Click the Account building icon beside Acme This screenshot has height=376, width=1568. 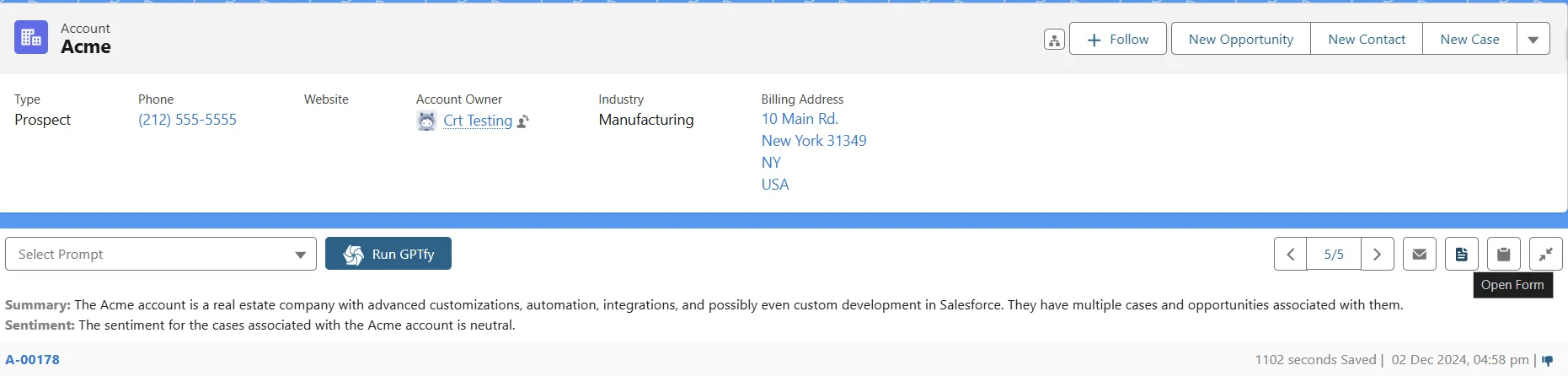[31, 38]
